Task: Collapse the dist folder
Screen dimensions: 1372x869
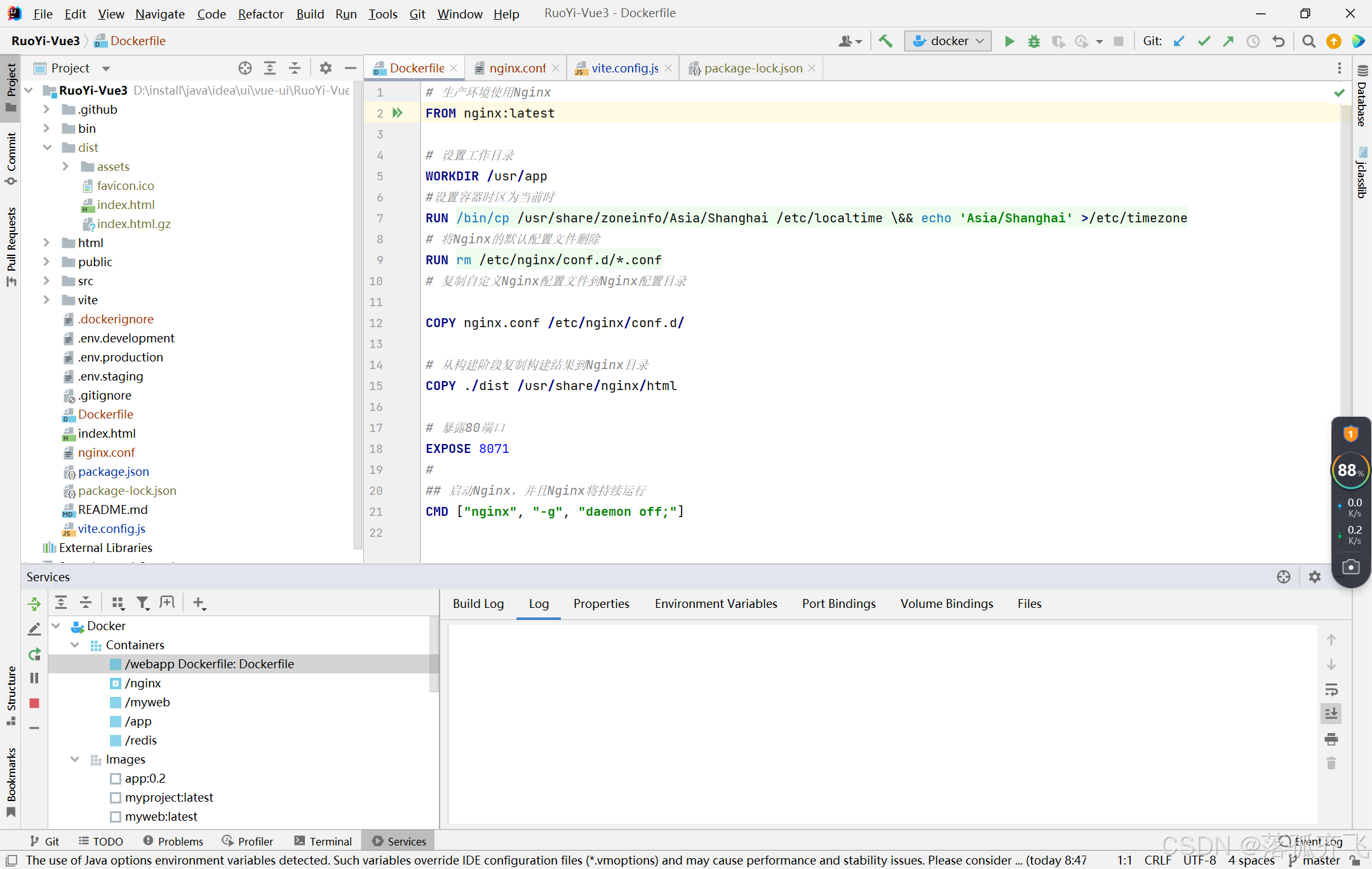Action: [x=48, y=147]
